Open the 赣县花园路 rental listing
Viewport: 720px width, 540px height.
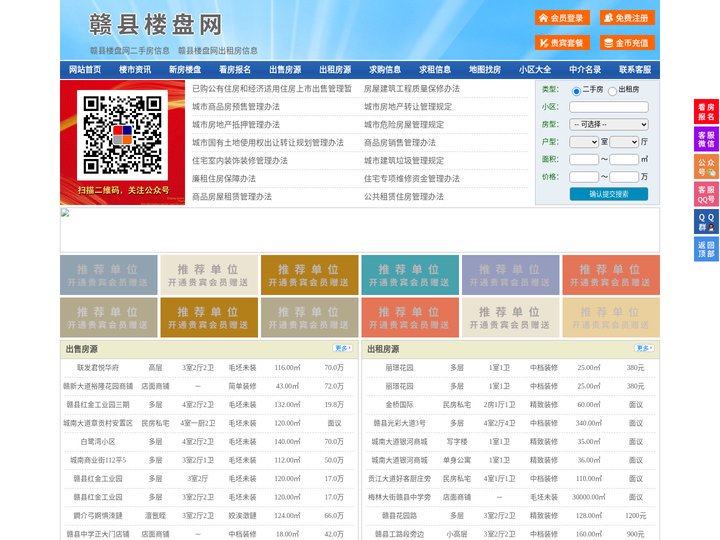[399, 516]
